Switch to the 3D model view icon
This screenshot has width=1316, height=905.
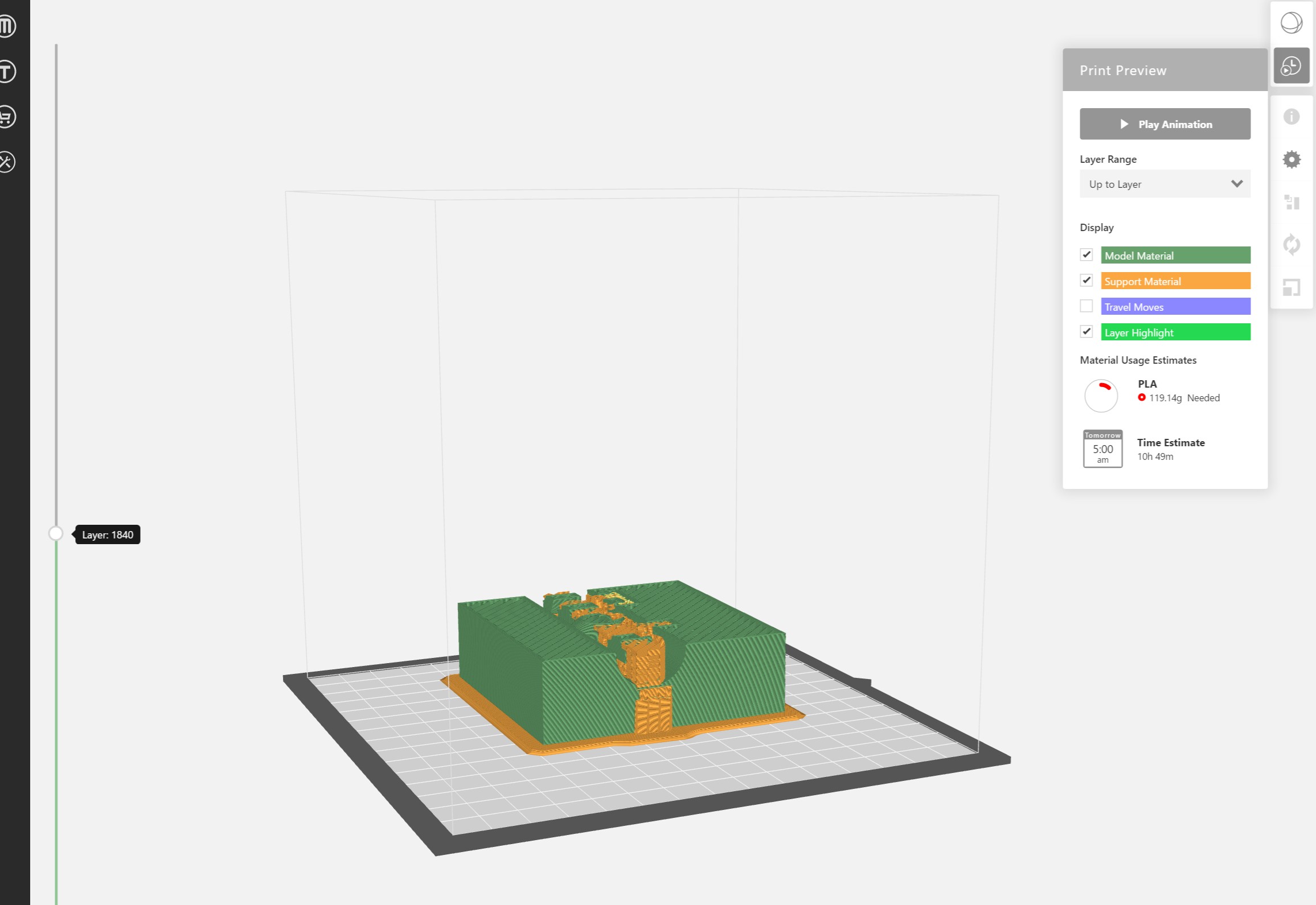(1291, 23)
